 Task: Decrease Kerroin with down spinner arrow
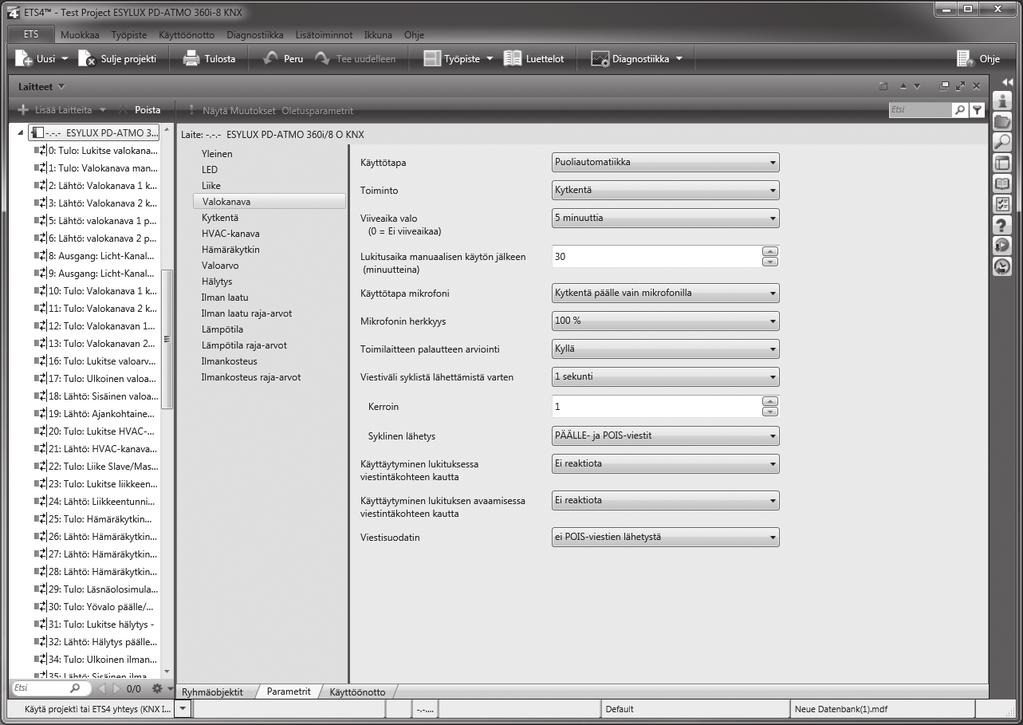770,412
